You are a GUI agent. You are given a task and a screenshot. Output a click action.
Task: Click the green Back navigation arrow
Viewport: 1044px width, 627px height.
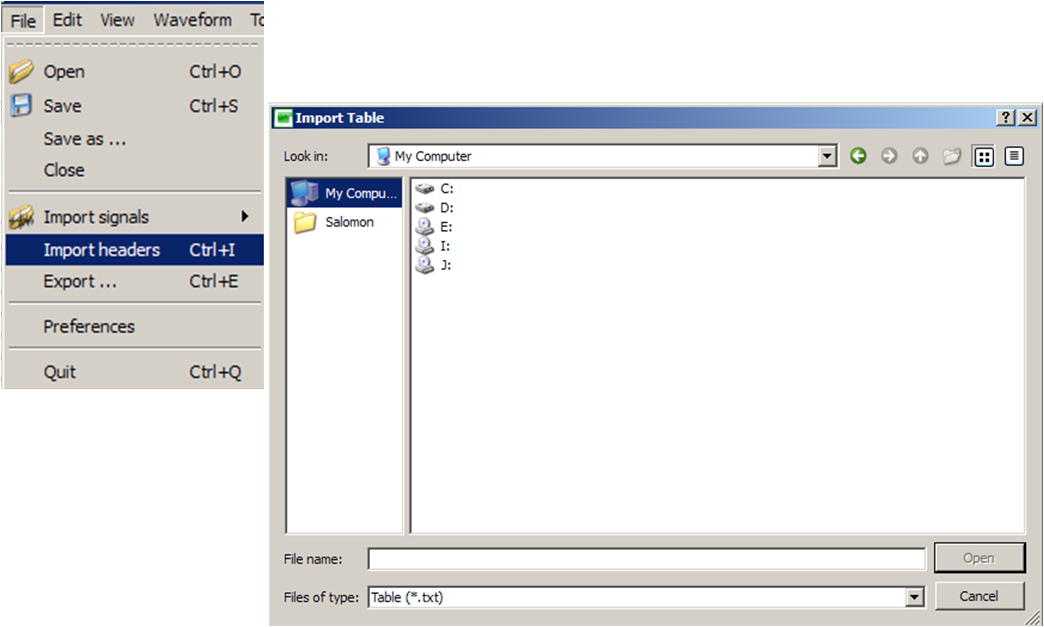pos(858,156)
